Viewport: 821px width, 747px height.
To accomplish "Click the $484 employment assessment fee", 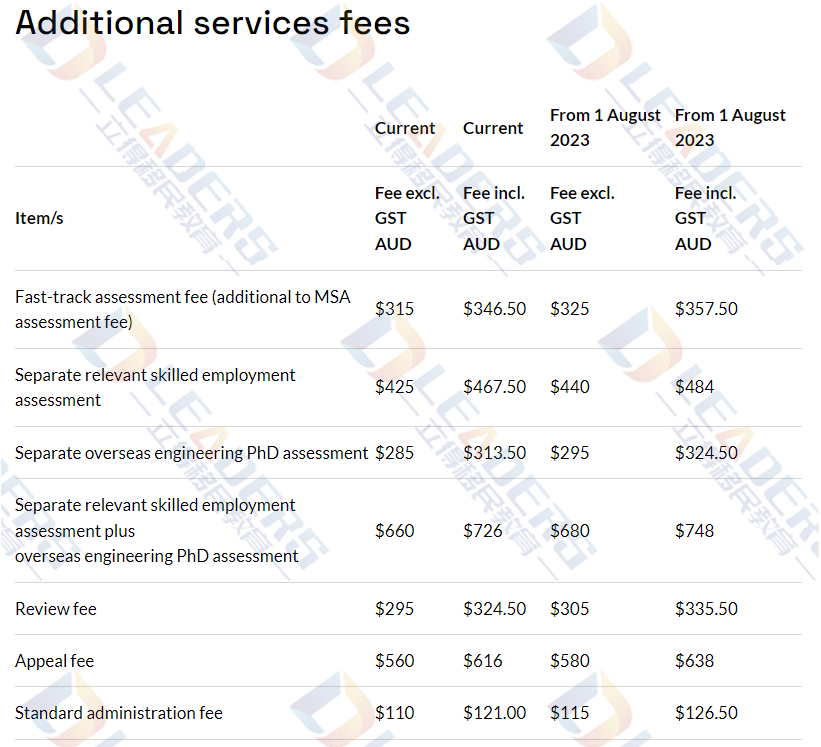I will coord(694,387).
